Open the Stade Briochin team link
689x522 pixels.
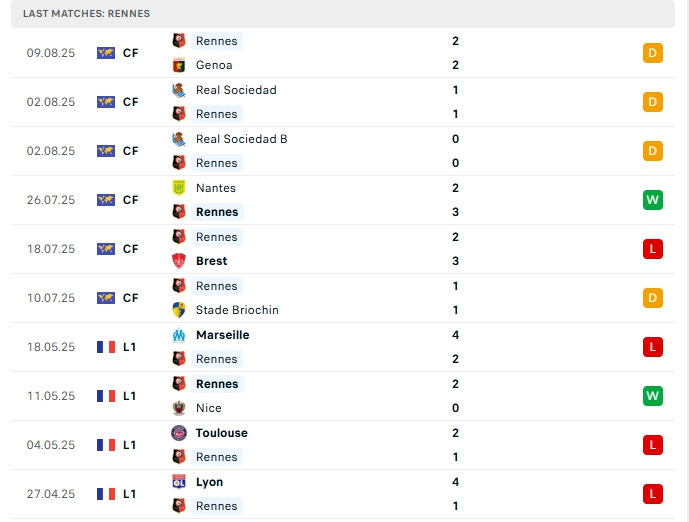[x=237, y=310]
